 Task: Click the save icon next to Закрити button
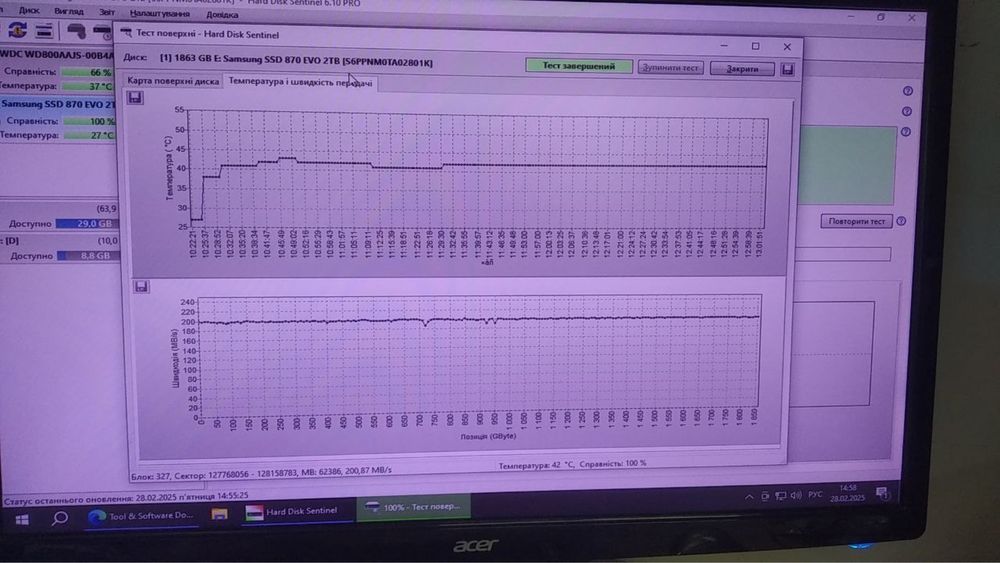tap(788, 69)
